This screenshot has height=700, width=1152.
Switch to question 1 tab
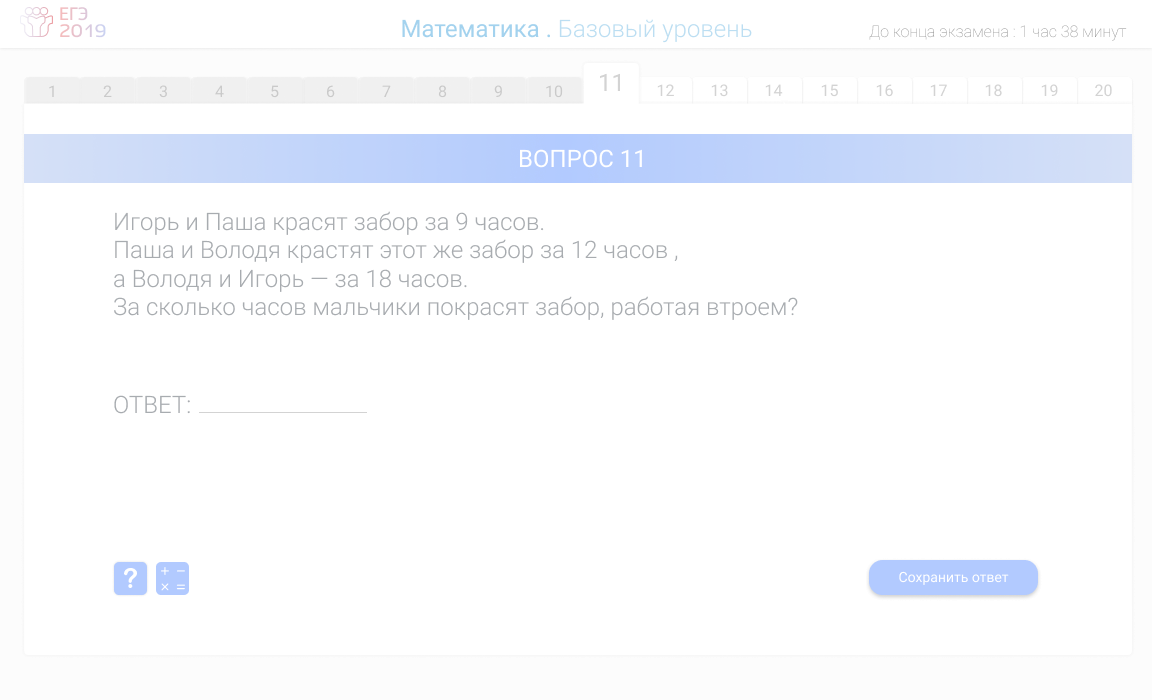coord(52,90)
